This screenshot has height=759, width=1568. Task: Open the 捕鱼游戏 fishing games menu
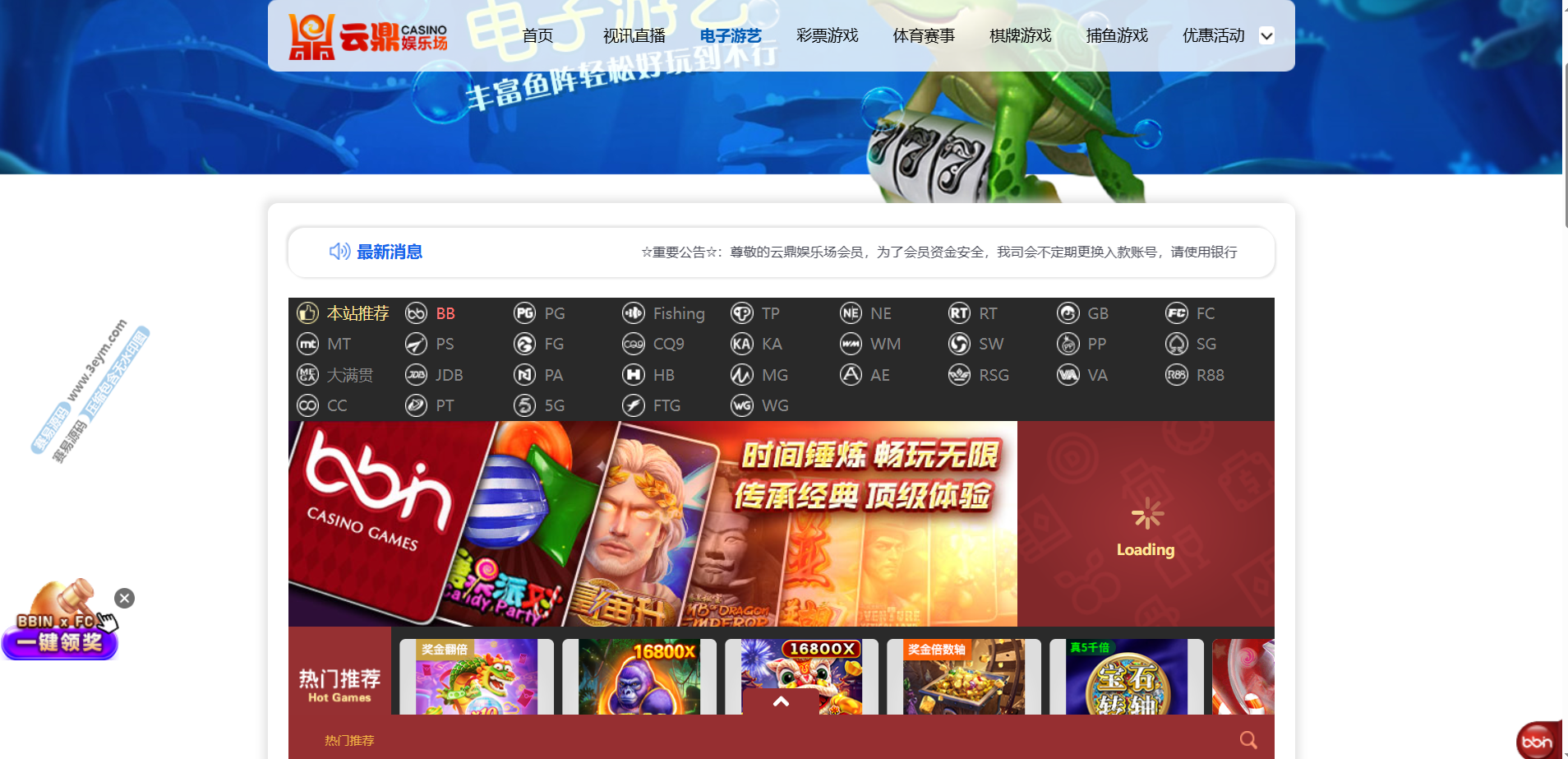1116,35
